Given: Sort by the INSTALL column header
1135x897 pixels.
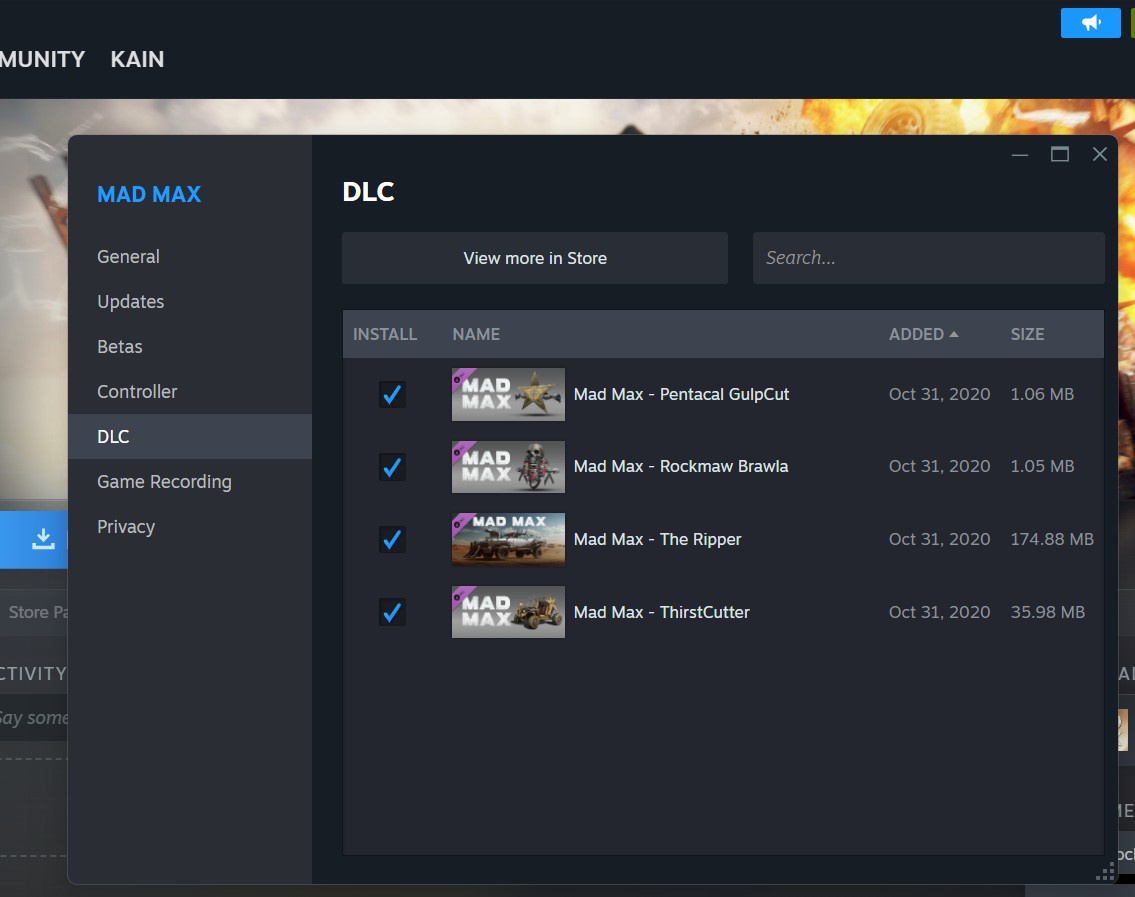Looking at the screenshot, I should tap(384, 334).
